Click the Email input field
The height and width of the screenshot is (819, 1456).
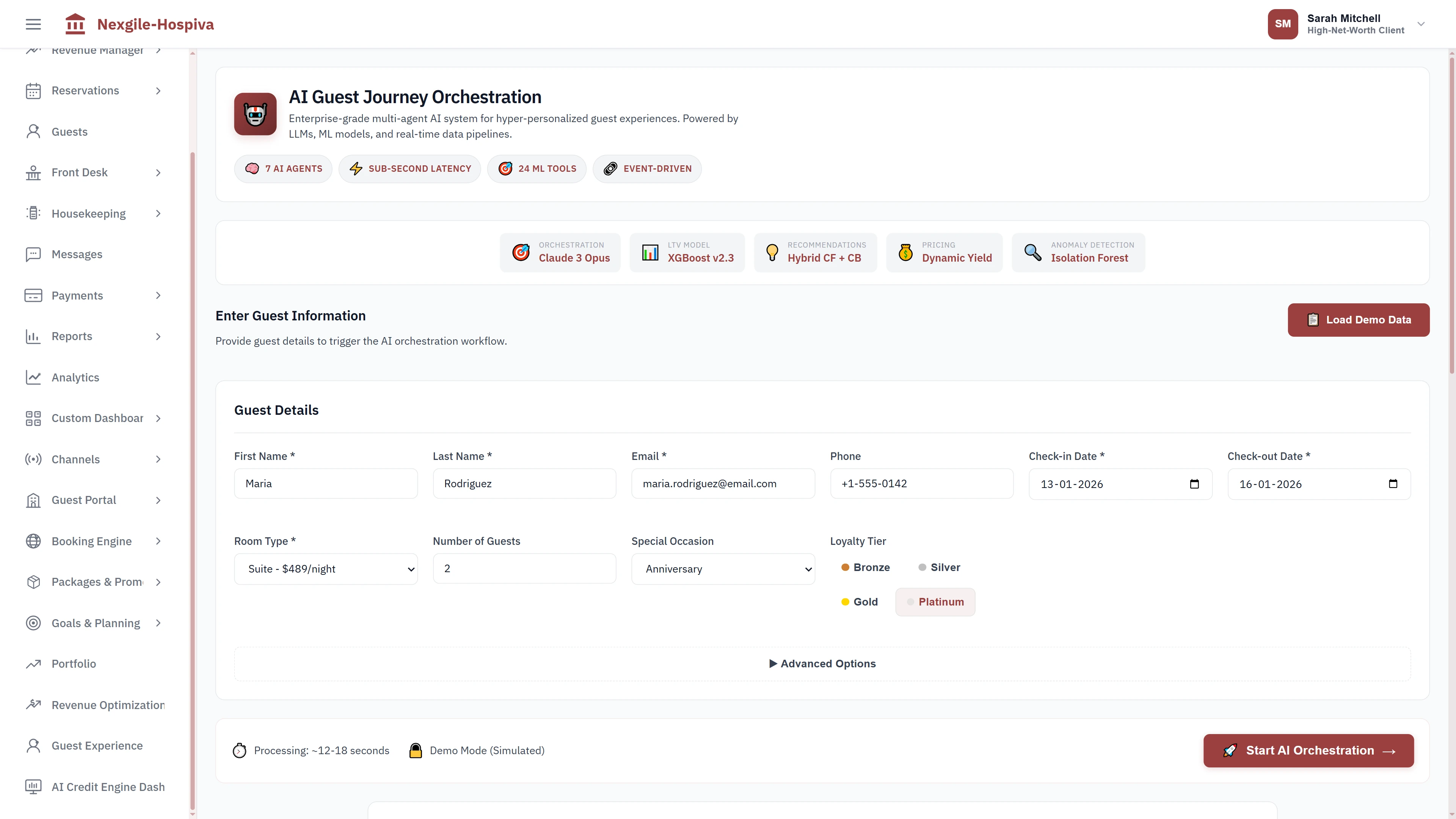coord(723,483)
